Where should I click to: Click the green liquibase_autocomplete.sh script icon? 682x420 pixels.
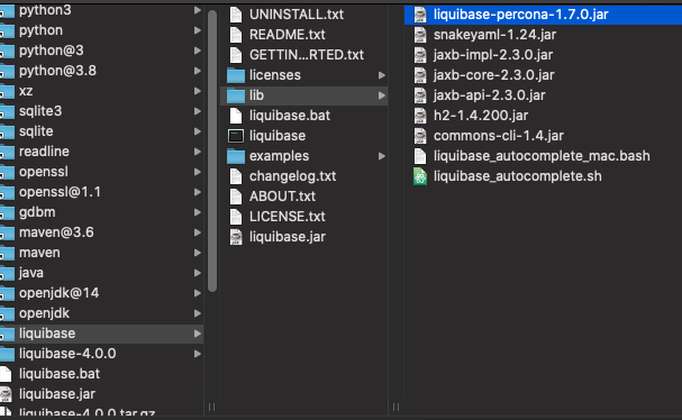point(420,176)
